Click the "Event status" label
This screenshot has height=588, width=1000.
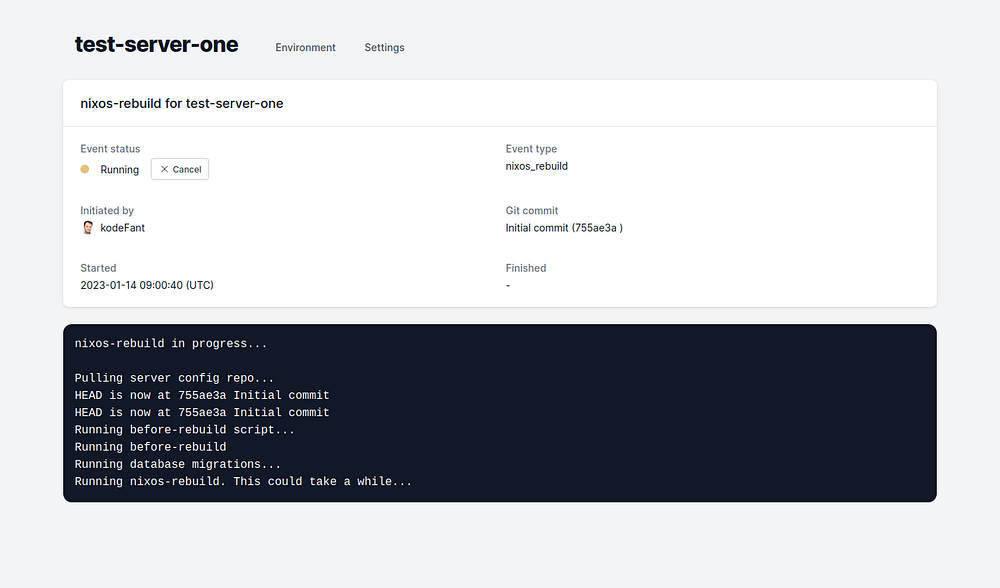(110, 149)
